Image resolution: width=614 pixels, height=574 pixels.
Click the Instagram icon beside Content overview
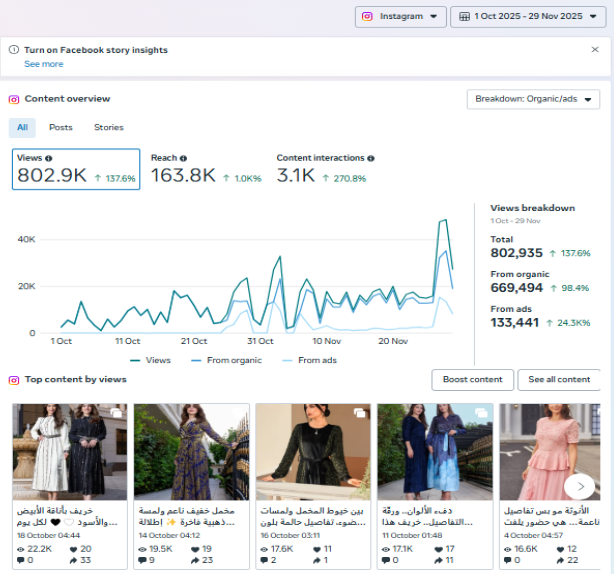pyautogui.click(x=14, y=99)
